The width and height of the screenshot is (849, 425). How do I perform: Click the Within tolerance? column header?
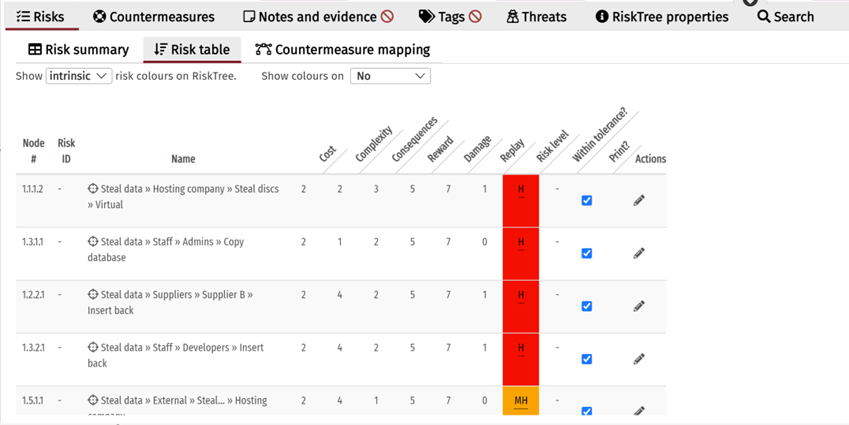coord(599,135)
